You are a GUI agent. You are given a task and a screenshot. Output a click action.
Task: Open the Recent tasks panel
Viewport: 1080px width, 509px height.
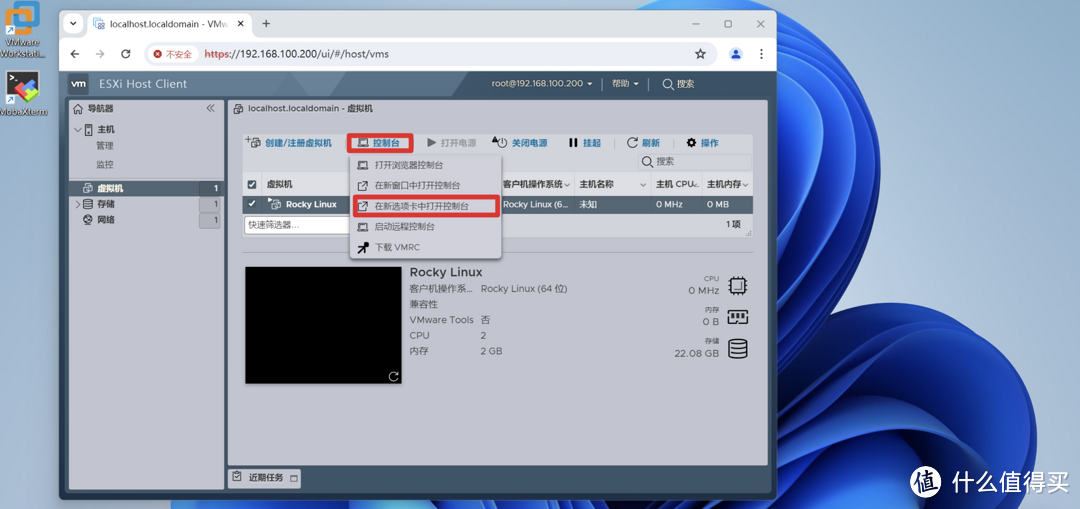click(x=265, y=477)
